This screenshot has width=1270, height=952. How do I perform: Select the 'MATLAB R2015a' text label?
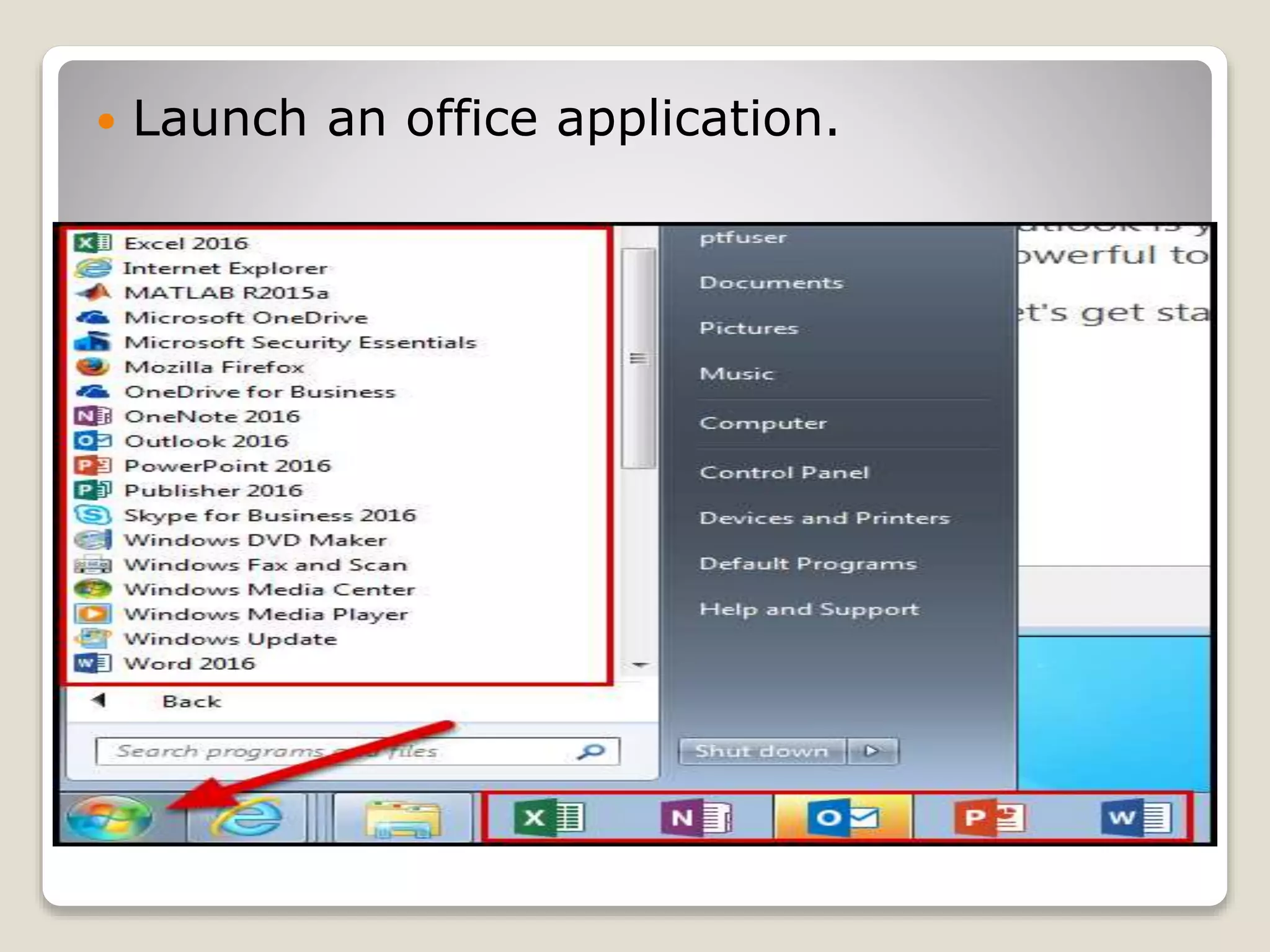pos(226,293)
